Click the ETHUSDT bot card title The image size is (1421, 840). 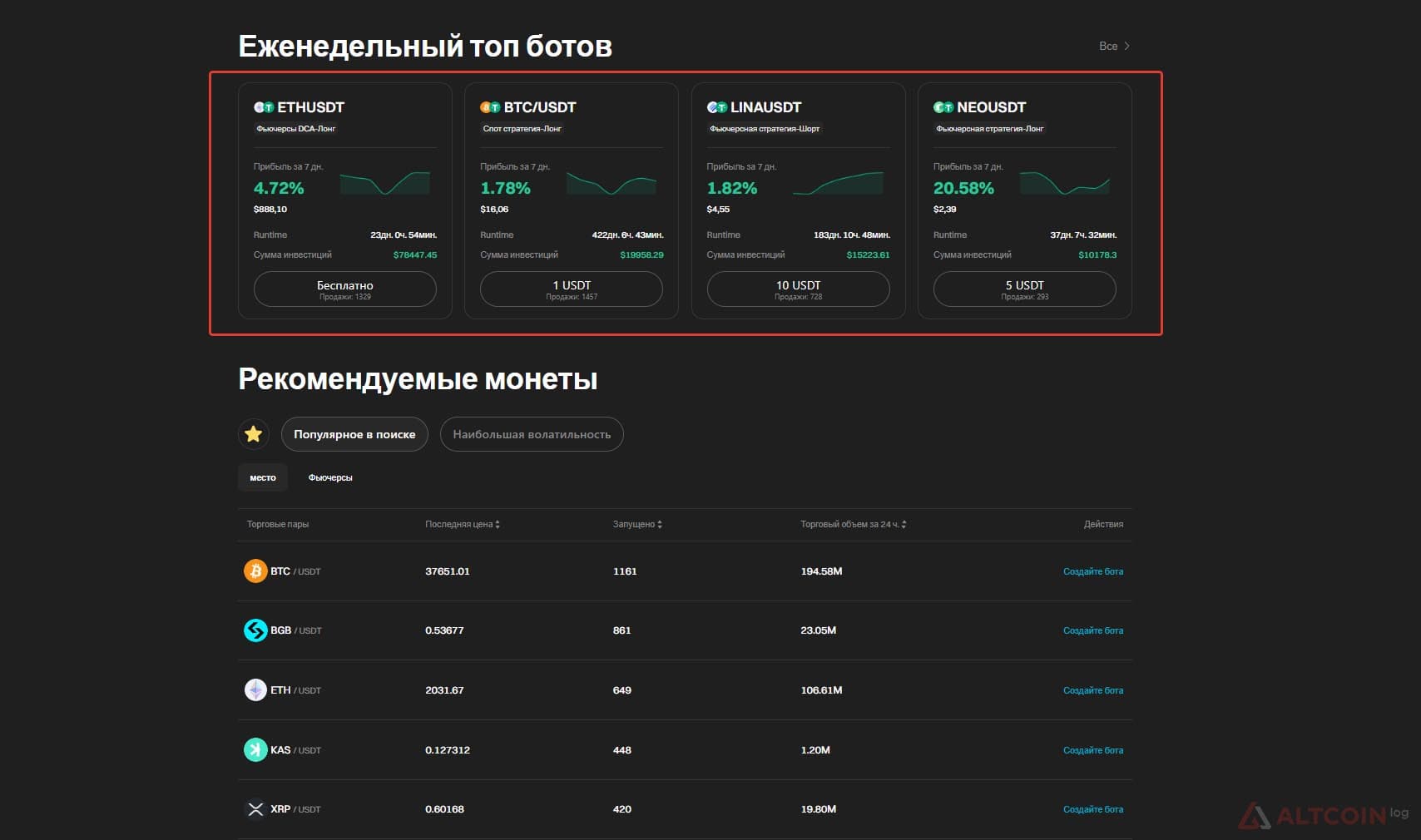[311, 107]
